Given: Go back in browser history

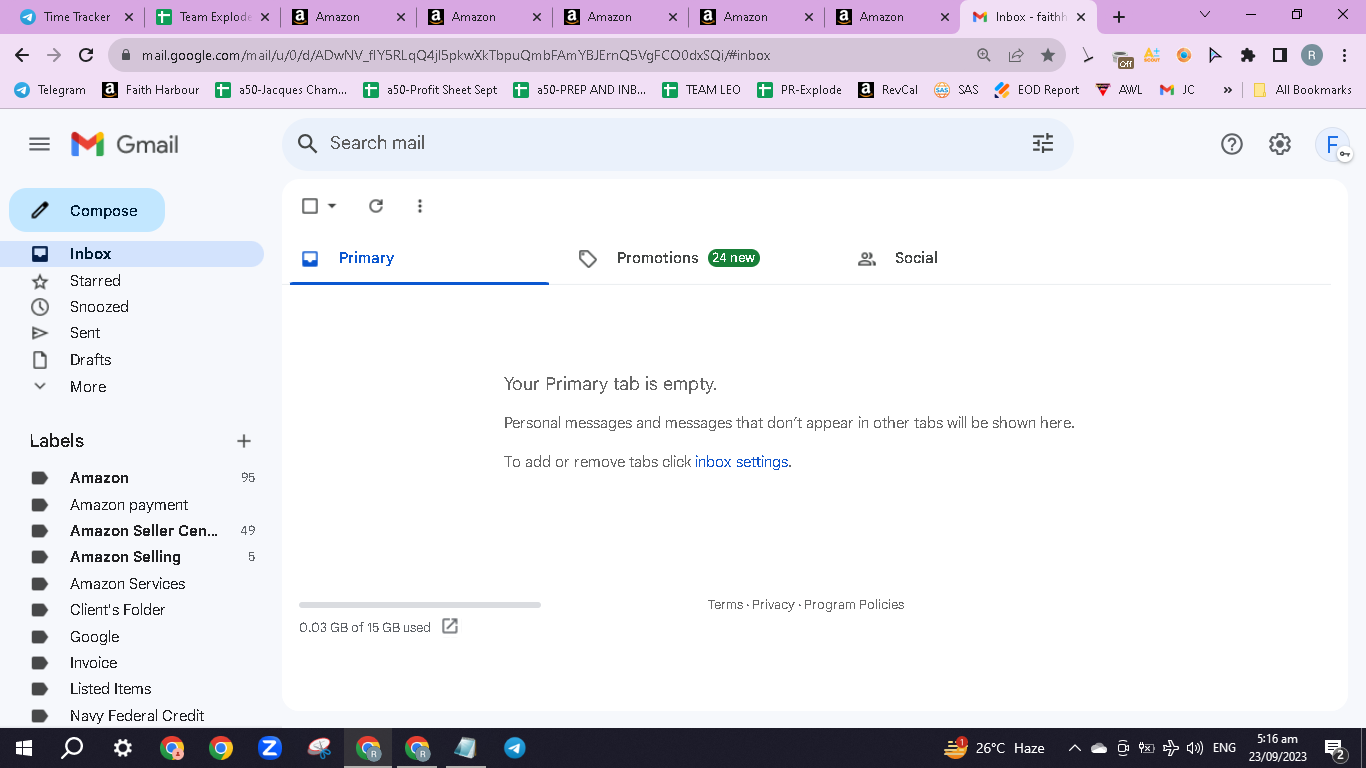Looking at the screenshot, I should (x=22, y=55).
